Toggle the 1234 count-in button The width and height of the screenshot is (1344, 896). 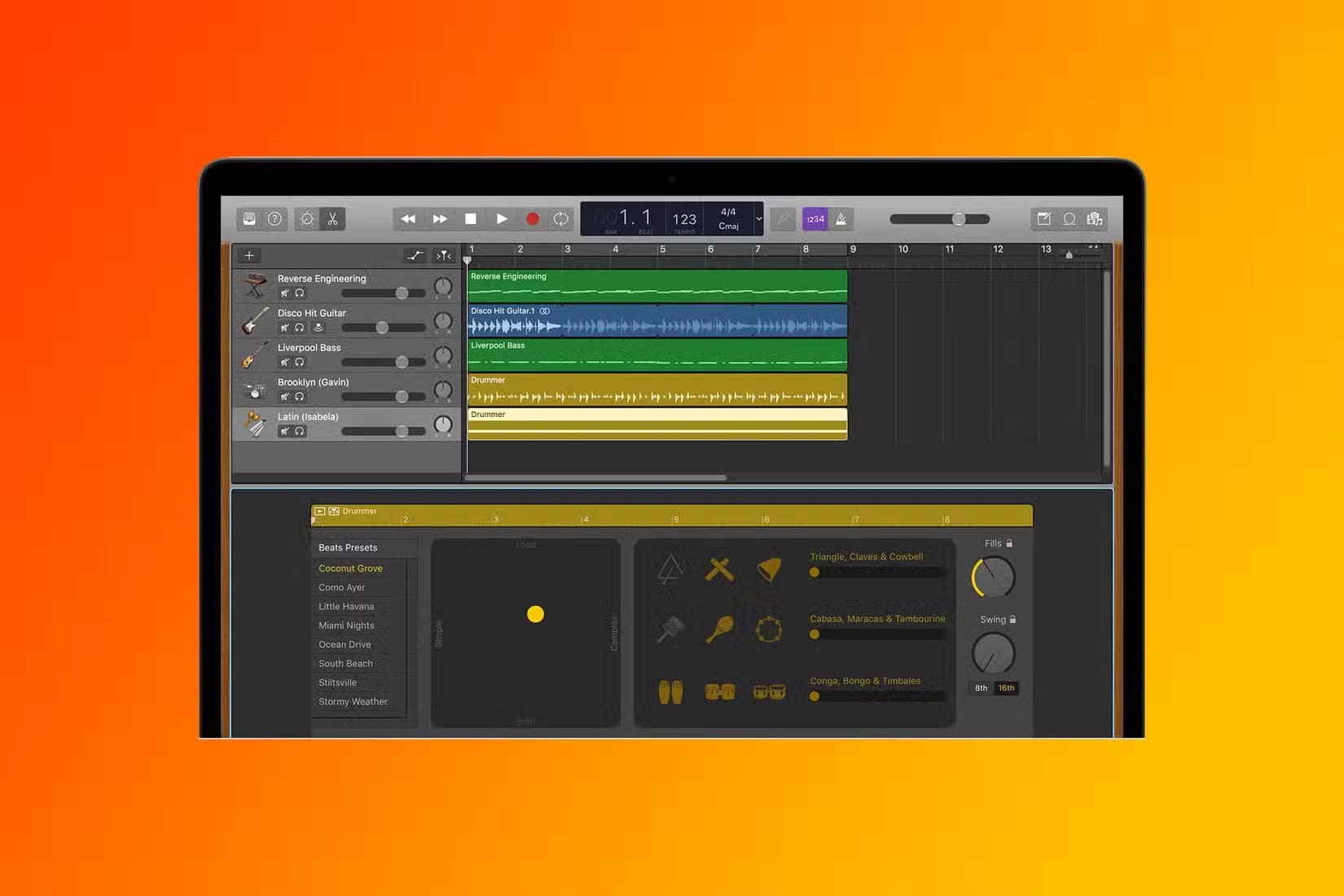tap(815, 219)
